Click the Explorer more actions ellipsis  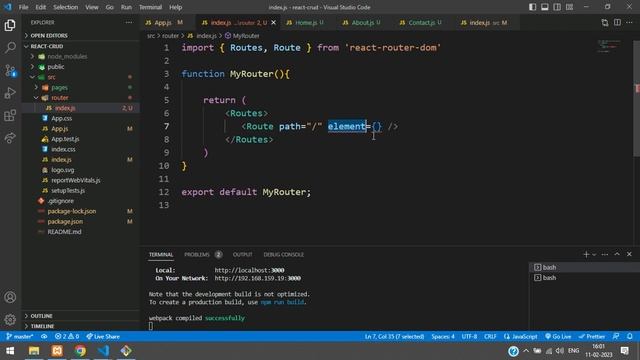(x=129, y=22)
